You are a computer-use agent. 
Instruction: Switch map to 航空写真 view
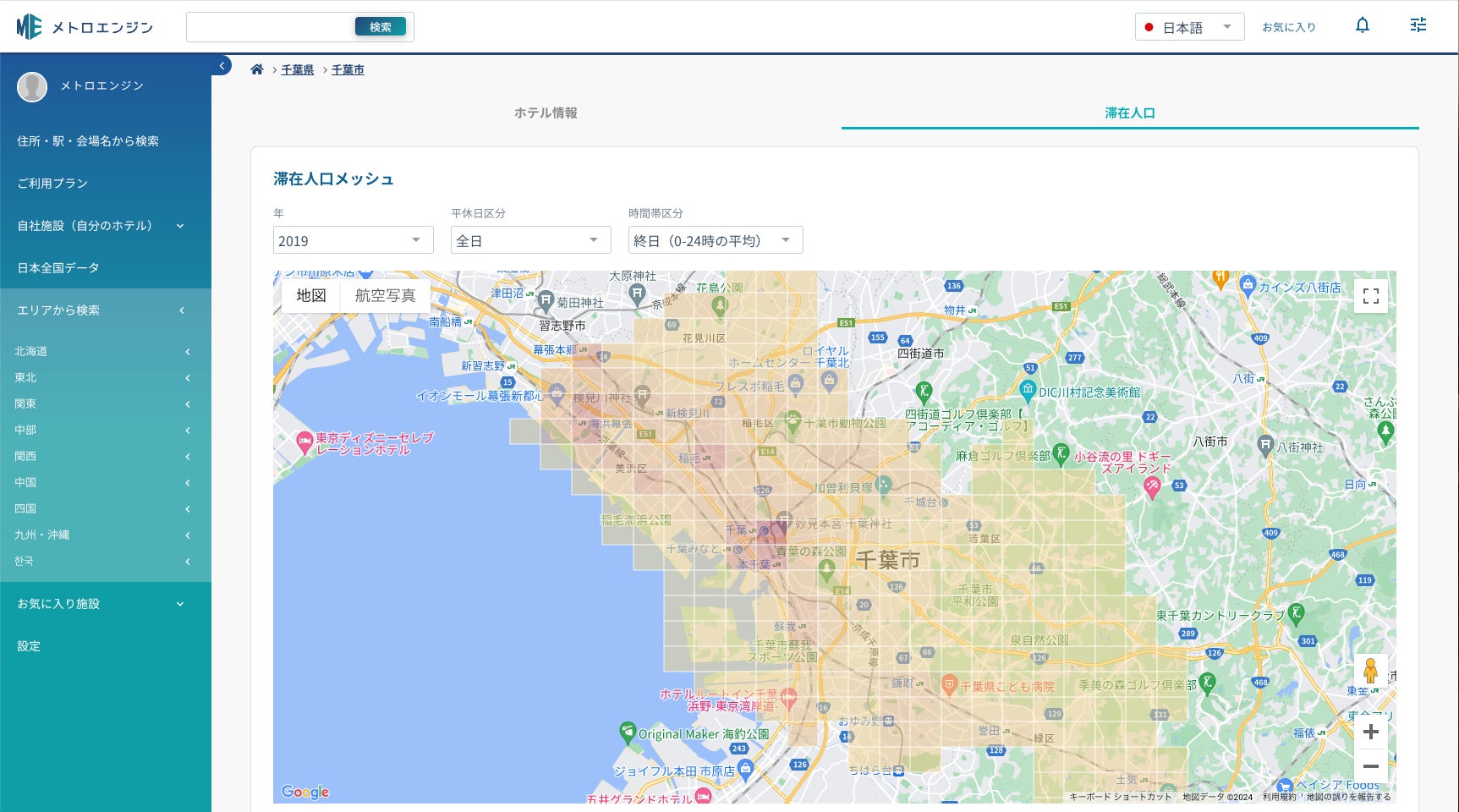[x=386, y=295]
